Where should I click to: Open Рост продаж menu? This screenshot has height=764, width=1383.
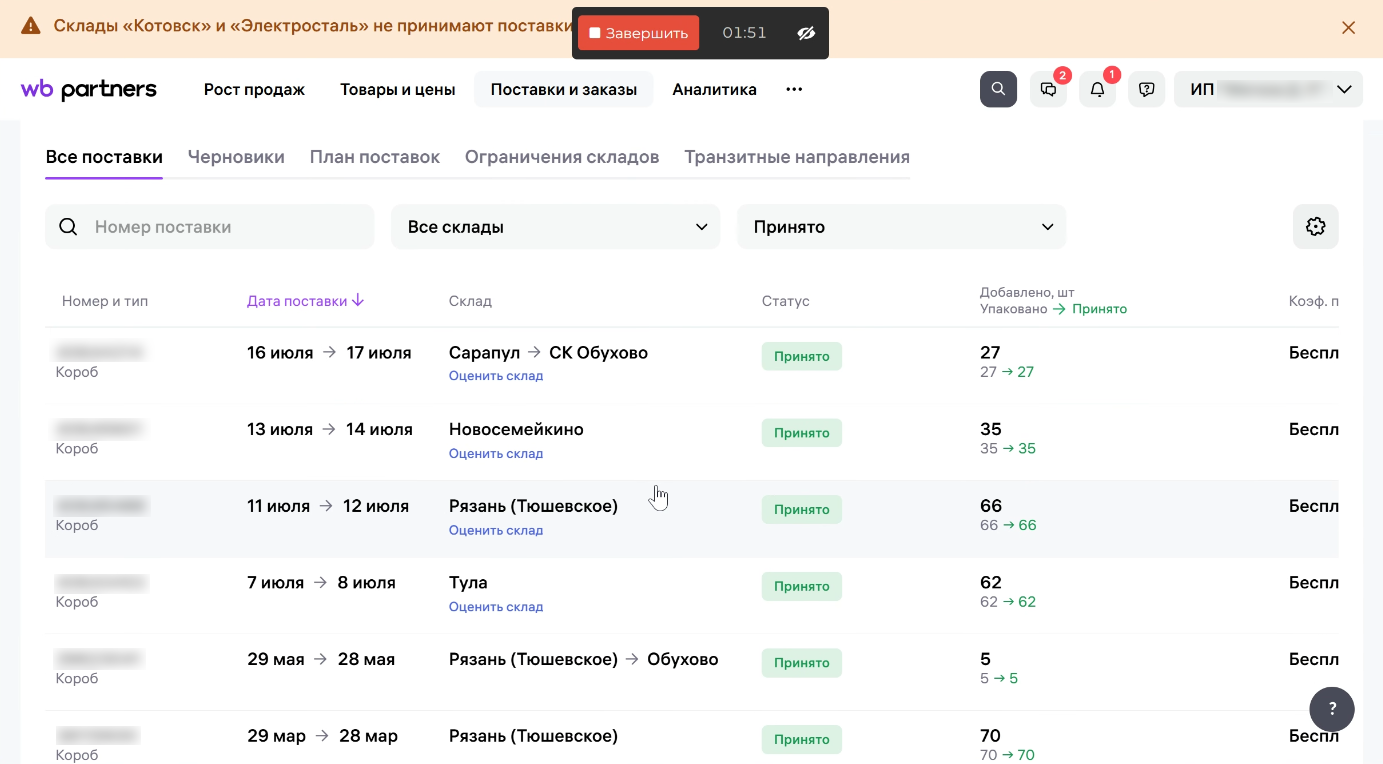[x=254, y=89]
